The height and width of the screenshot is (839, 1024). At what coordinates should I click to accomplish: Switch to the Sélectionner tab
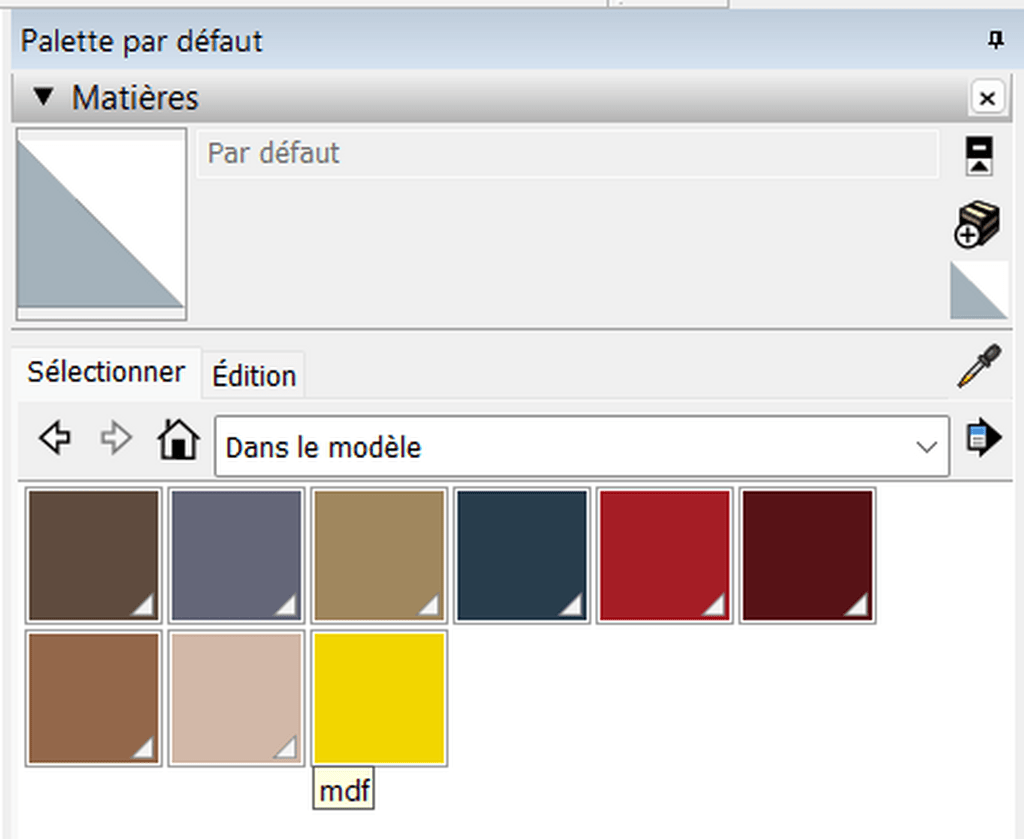[106, 373]
